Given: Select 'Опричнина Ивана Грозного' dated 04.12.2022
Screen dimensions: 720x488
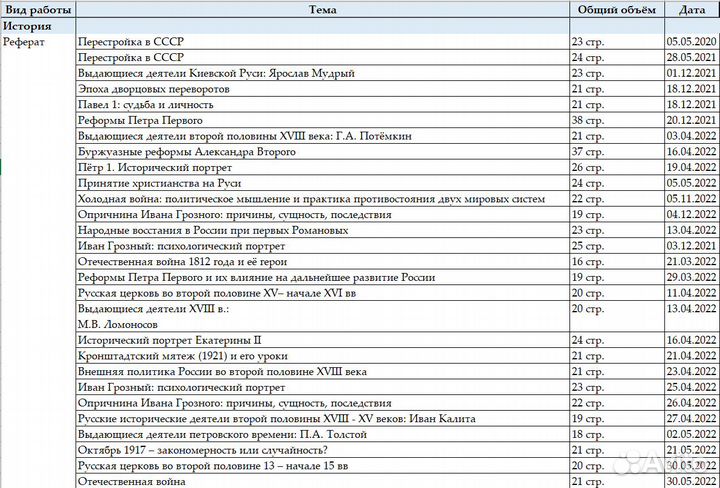Looking at the screenshot, I should [x=322, y=214].
